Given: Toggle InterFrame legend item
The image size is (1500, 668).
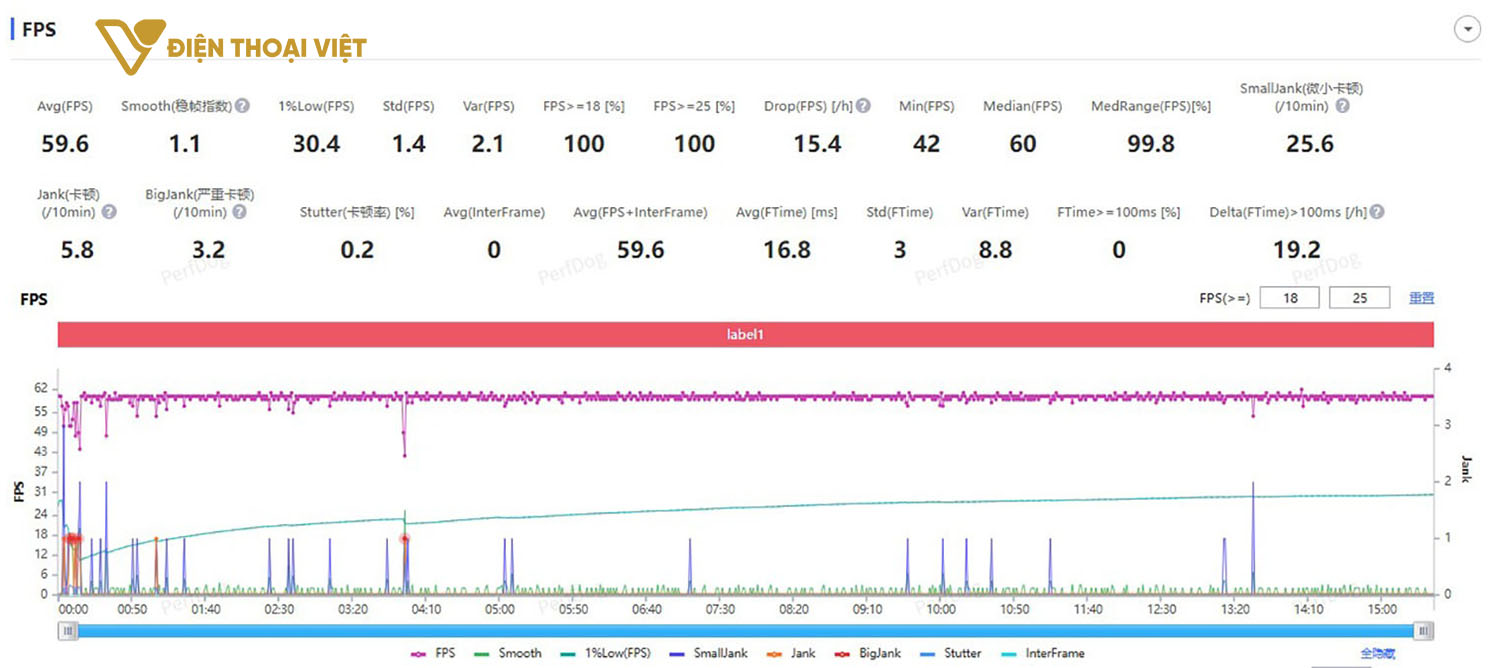Looking at the screenshot, I should (1043, 653).
